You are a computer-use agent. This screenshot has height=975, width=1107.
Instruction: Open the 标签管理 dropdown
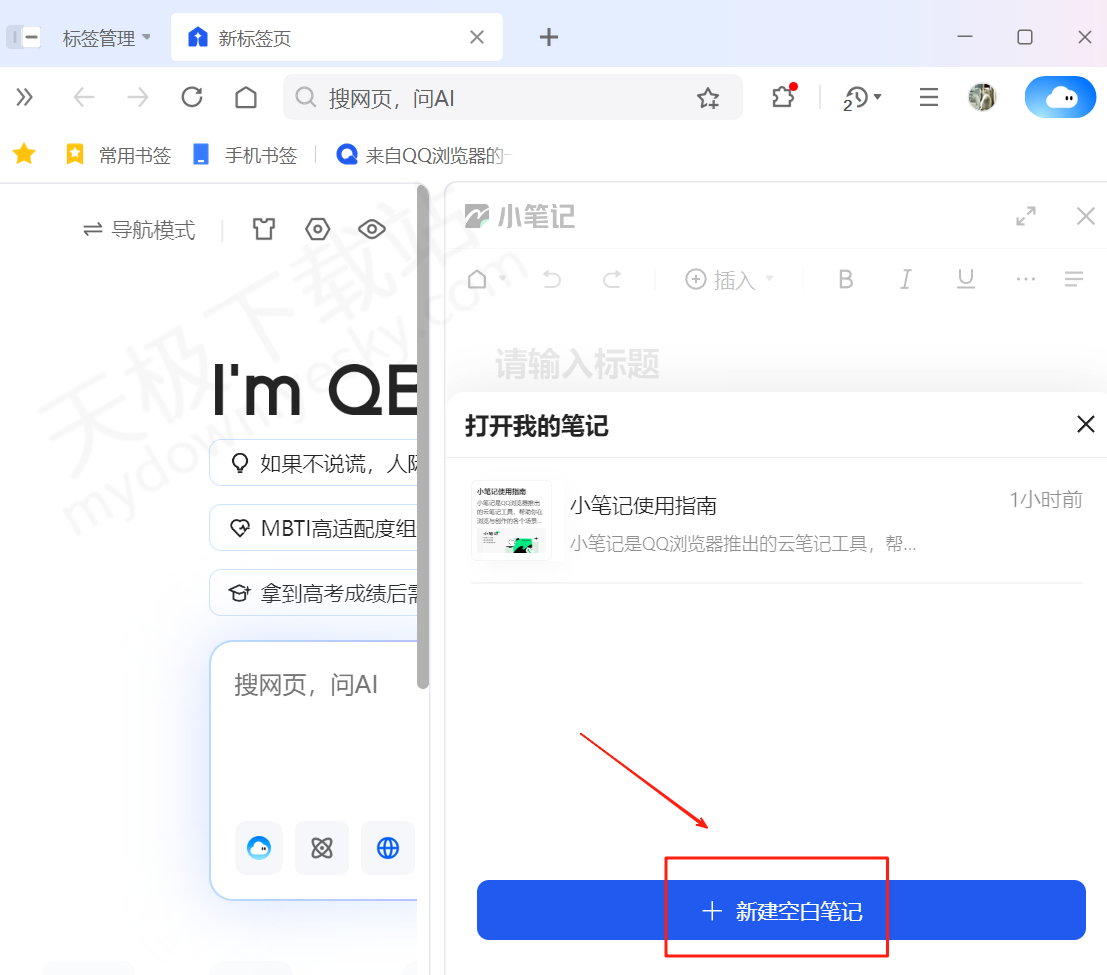pyautogui.click(x=107, y=37)
